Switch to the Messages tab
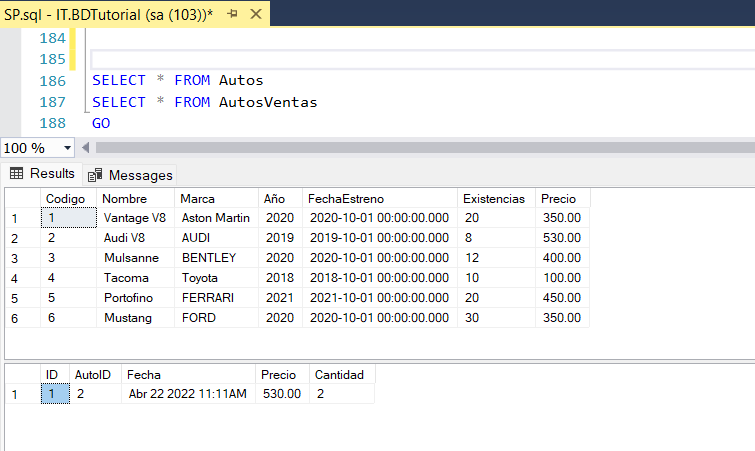Viewport: 755px width, 451px height. [130, 175]
